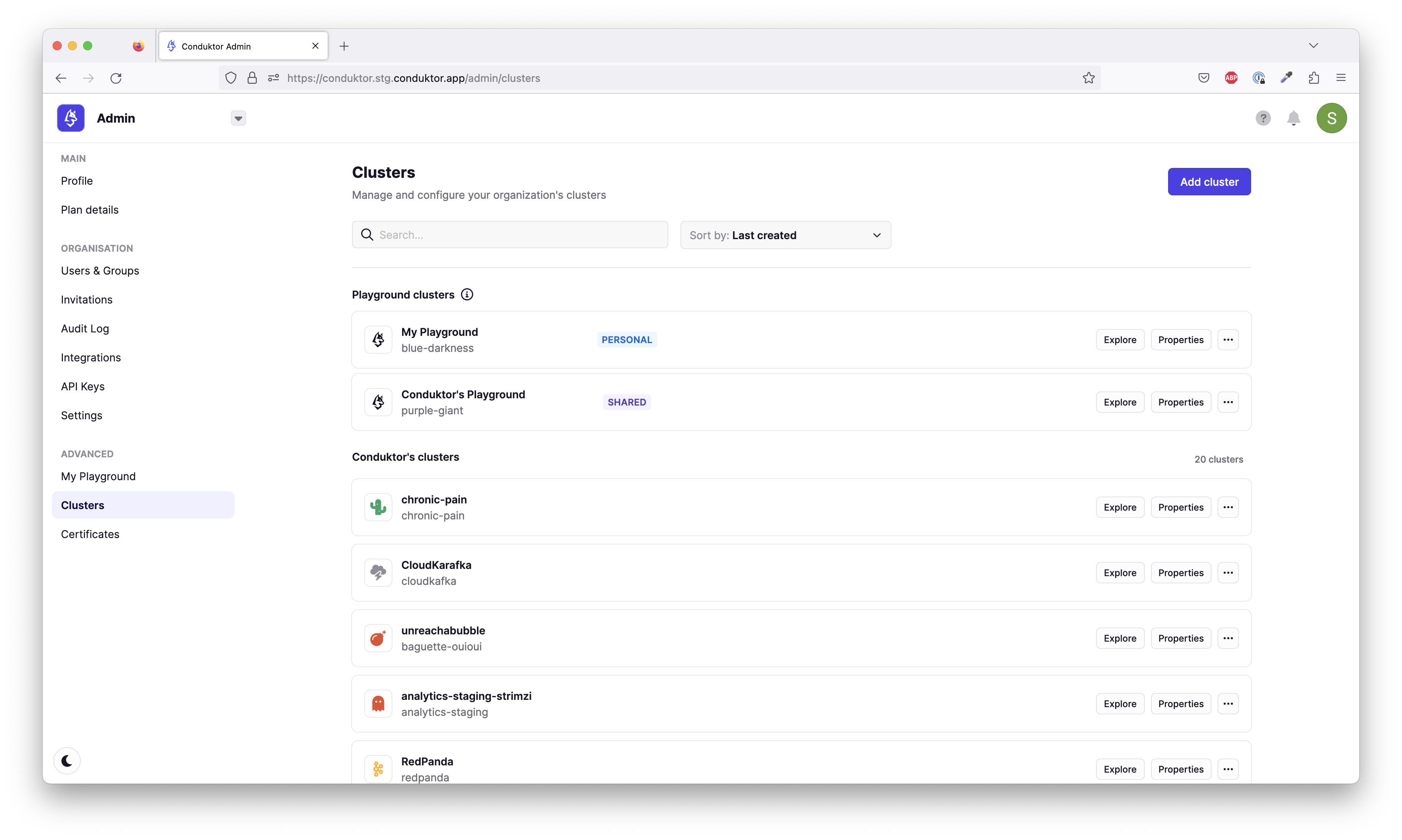Explore the unreachabubble cluster
The image size is (1402, 840).
point(1119,638)
